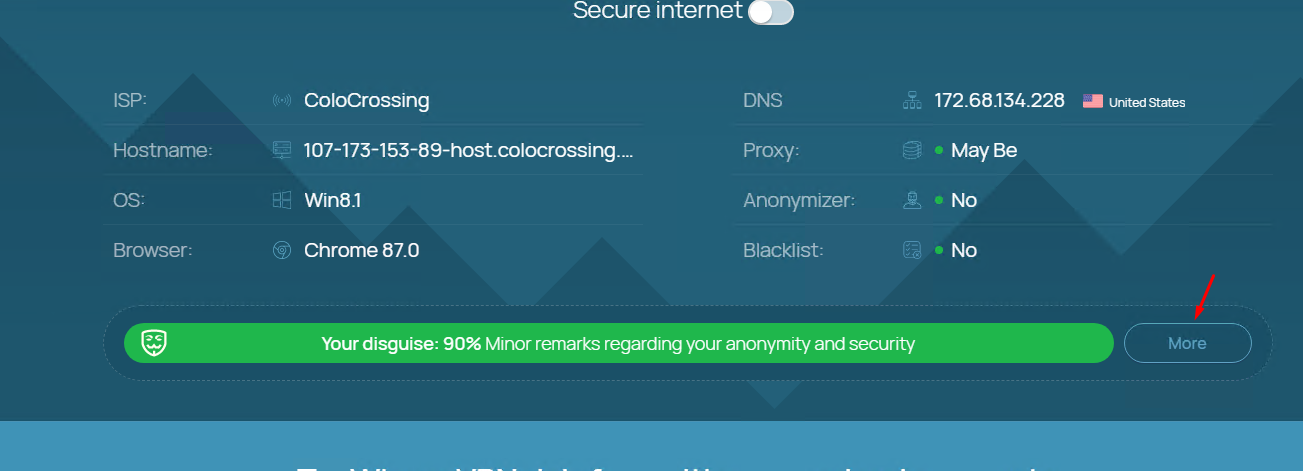1303x471 pixels.
Task: Click the United States flag icon
Action: [x=1093, y=101]
